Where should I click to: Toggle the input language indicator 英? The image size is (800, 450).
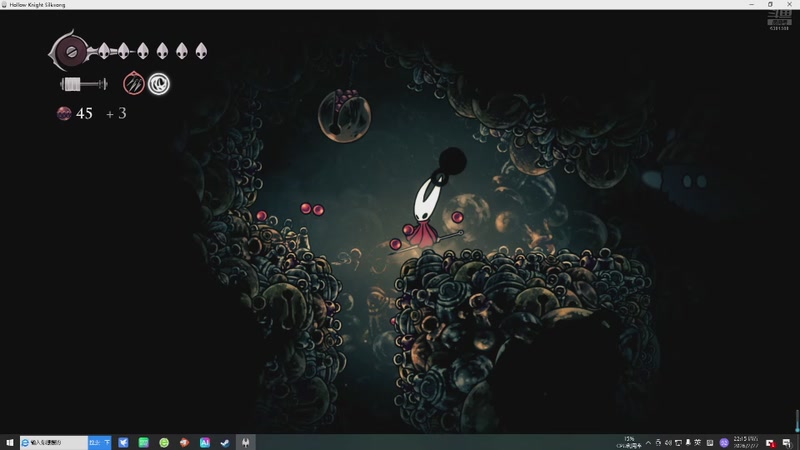point(697,443)
